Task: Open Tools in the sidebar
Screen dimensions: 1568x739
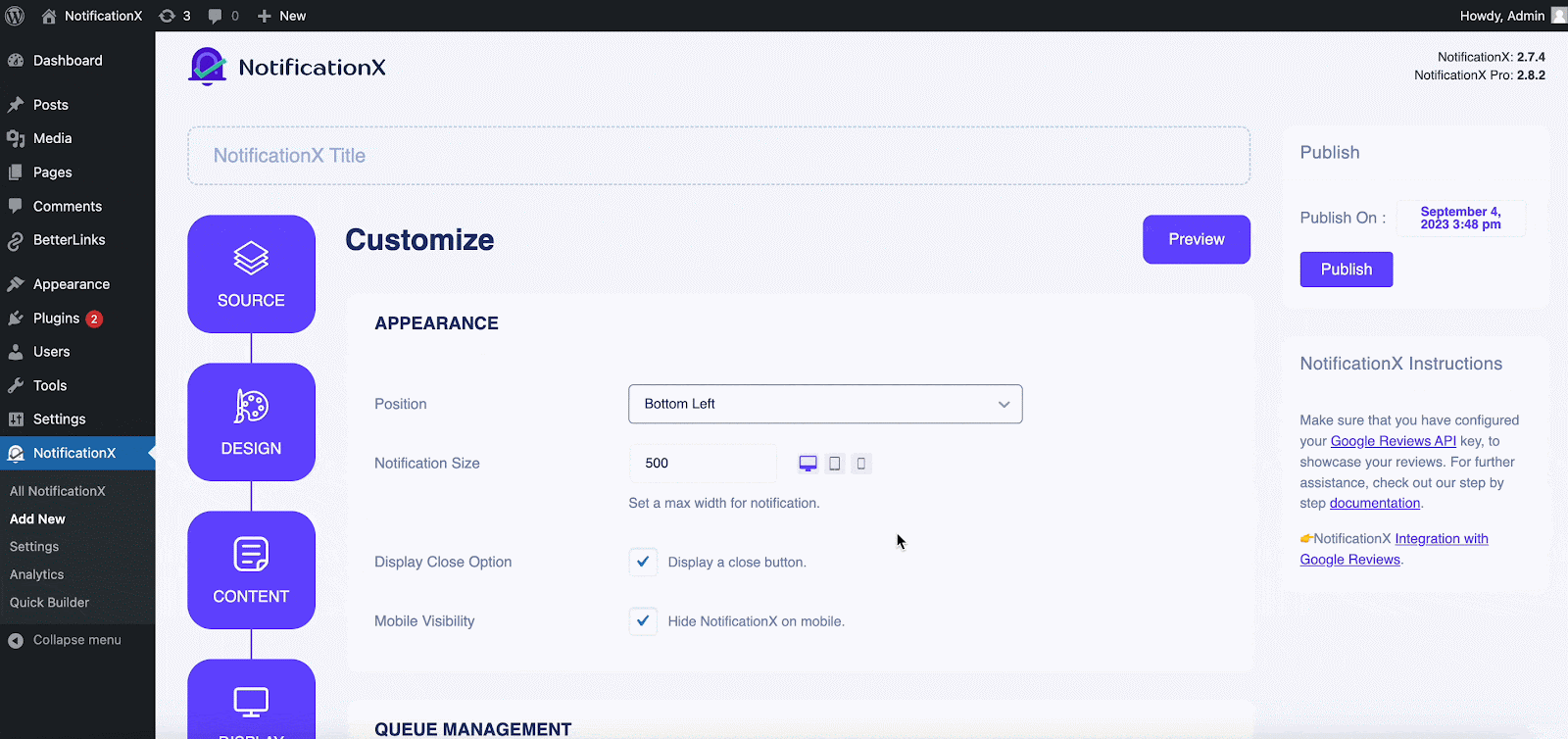Action: tap(77, 385)
